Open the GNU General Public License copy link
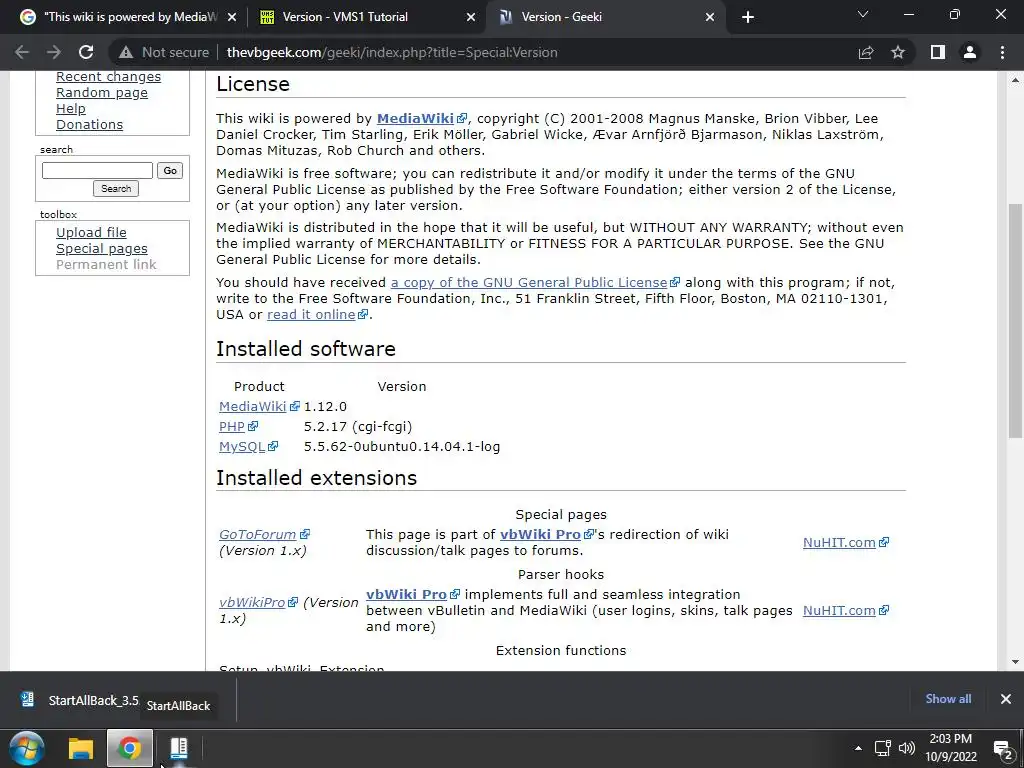 (529, 282)
